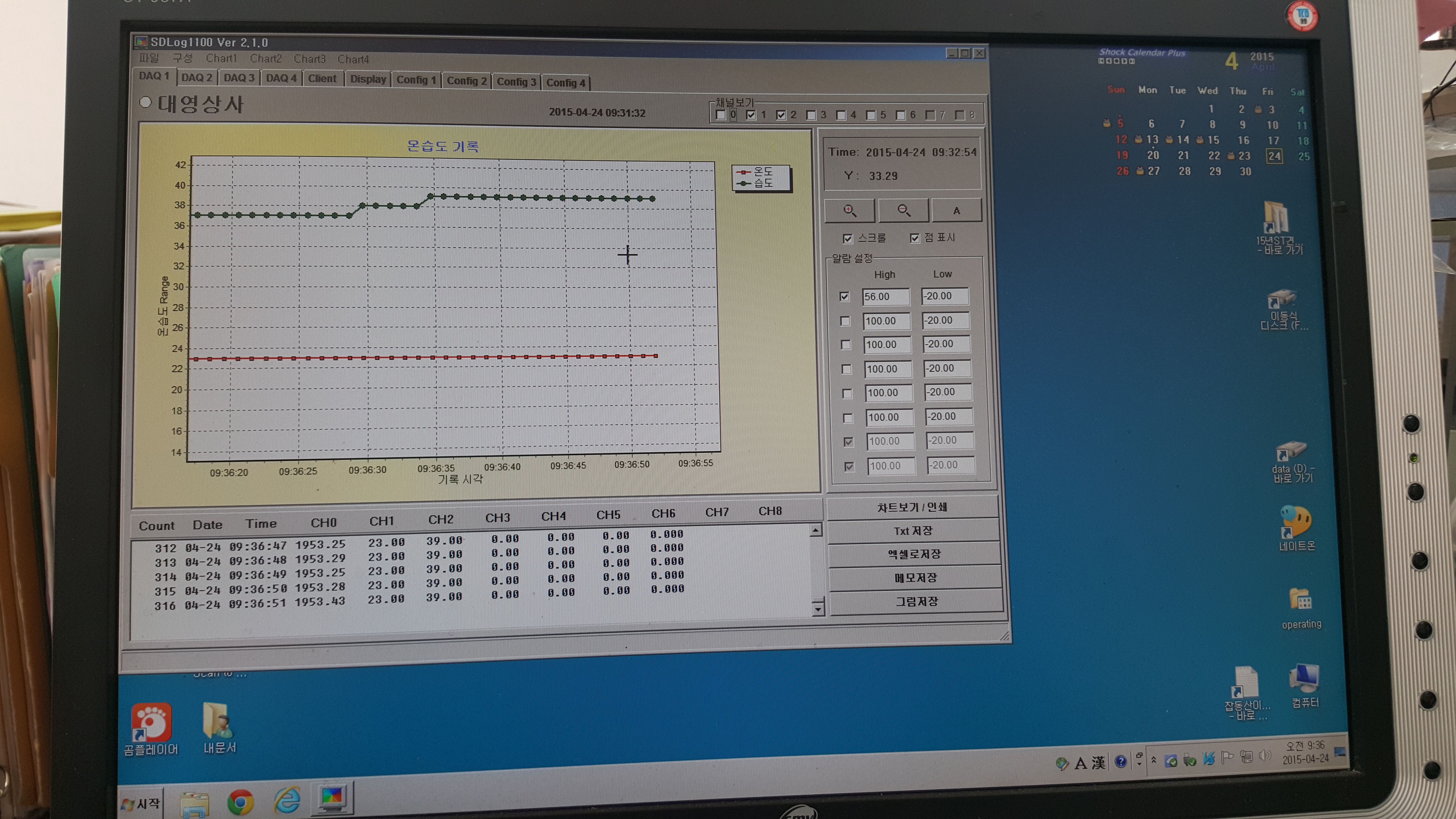Open the Chart2 menu
The height and width of the screenshot is (819, 1456).
click(x=266, y=58)
